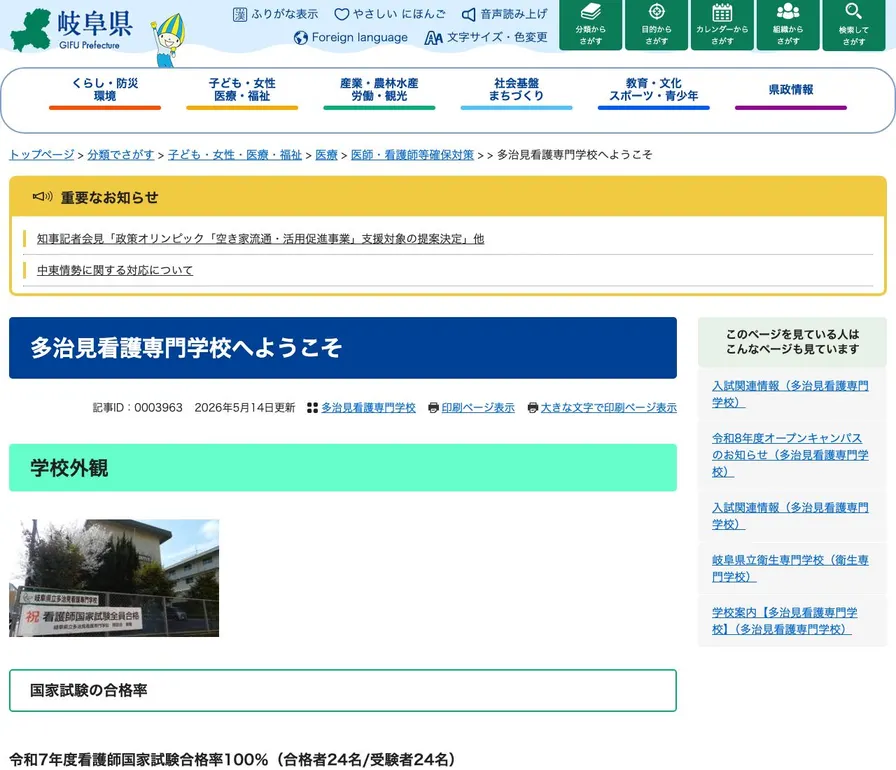The width and height of the screenshot is (896, 770).
Task: Open 教育・文化 スポーツ・青少年 menu
Action: click(x=653, y=91)
